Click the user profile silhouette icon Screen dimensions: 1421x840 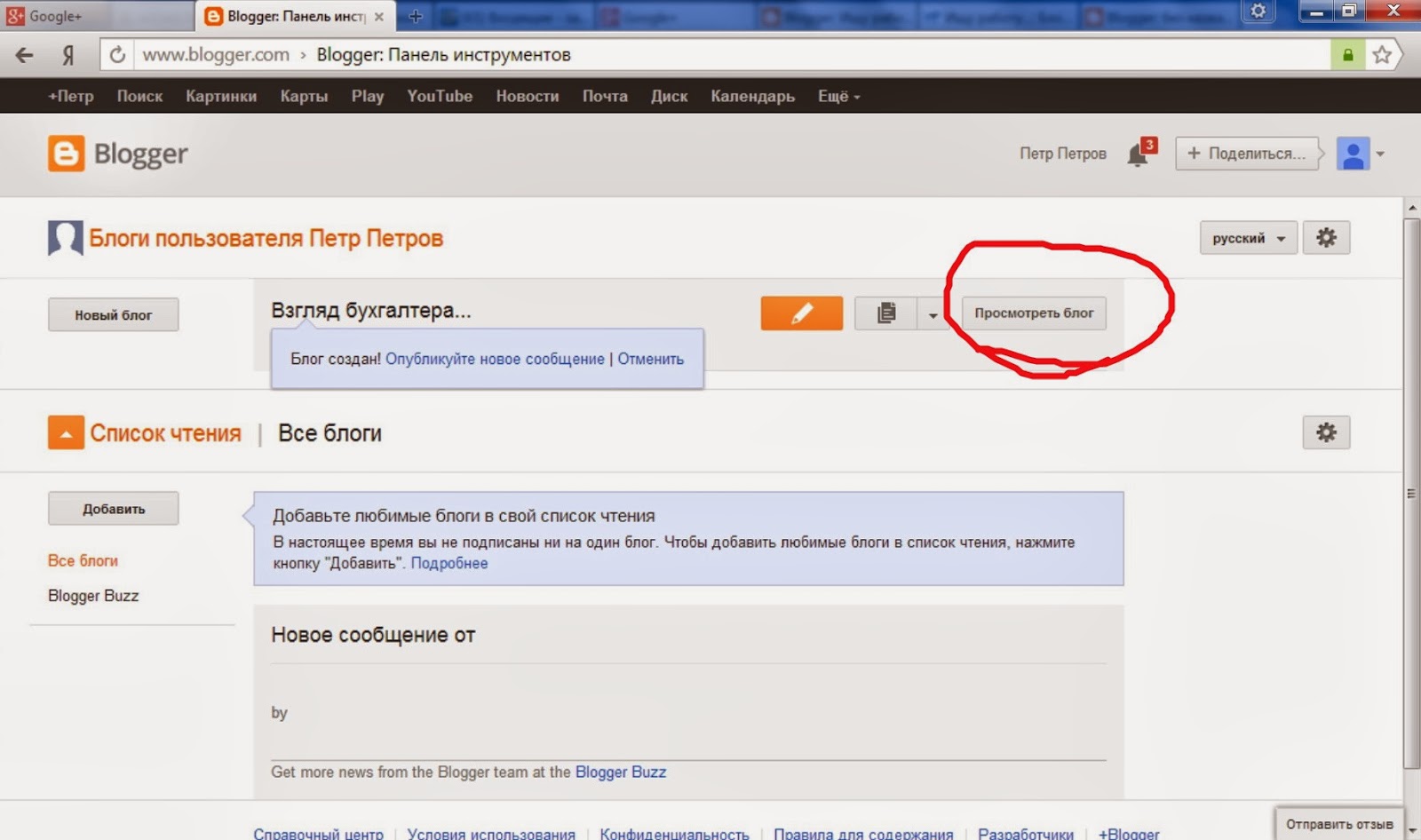(x=65, y=238)
